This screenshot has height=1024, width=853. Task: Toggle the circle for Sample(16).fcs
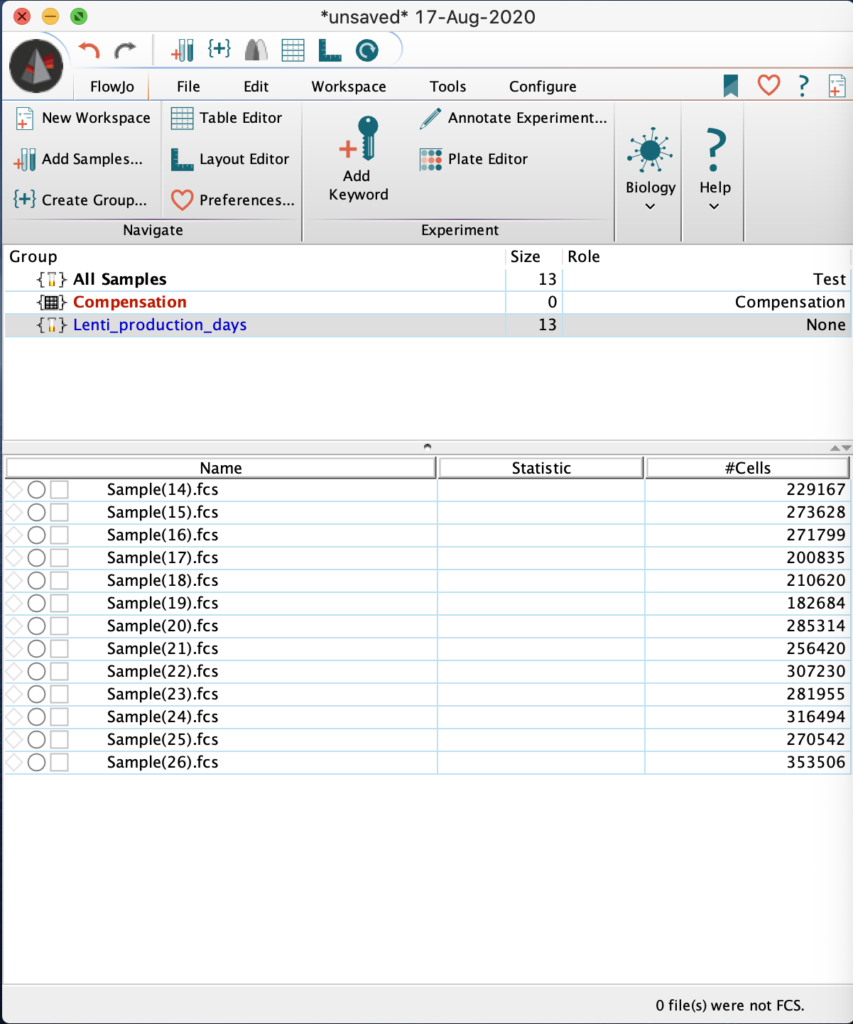point(37,536)
